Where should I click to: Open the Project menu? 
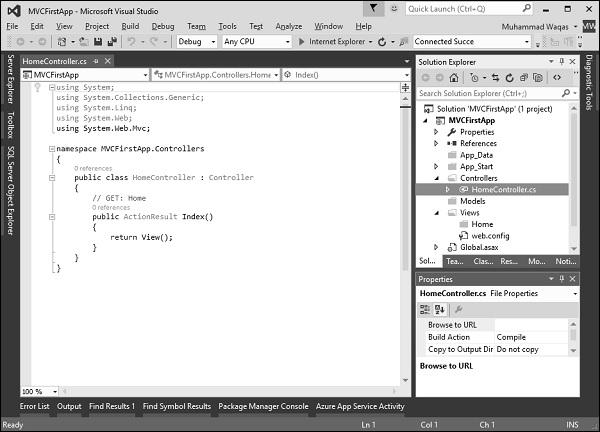[97, 26]
